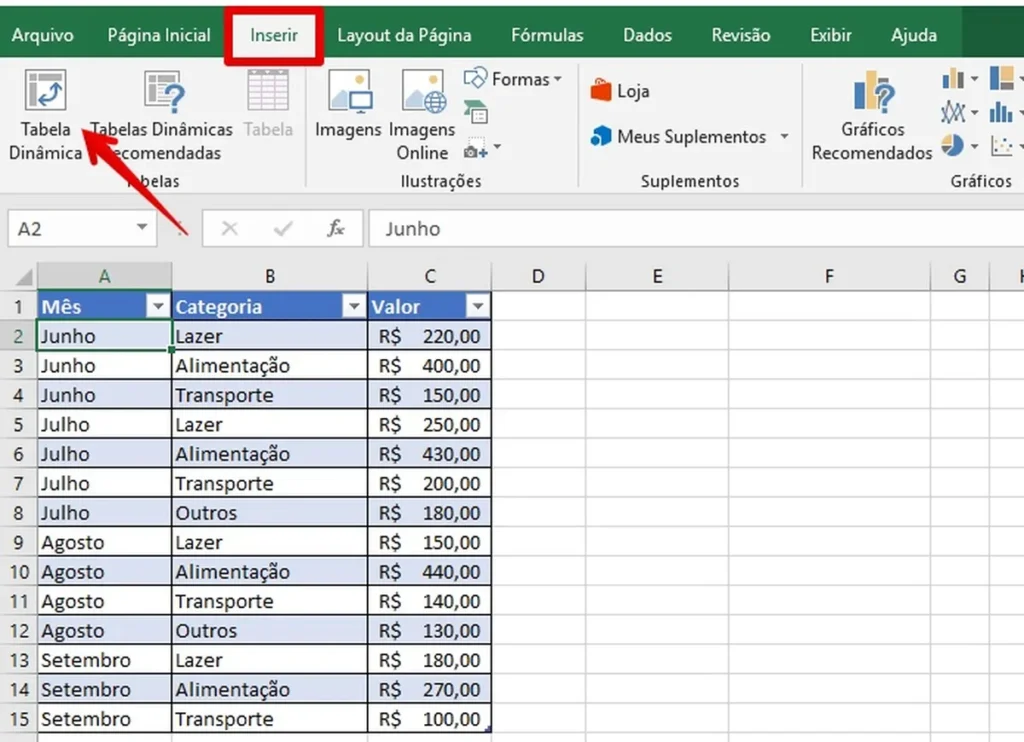The image size is (1024, 742).
Task: Open the Dados ribbon tab
Action: 646,33
